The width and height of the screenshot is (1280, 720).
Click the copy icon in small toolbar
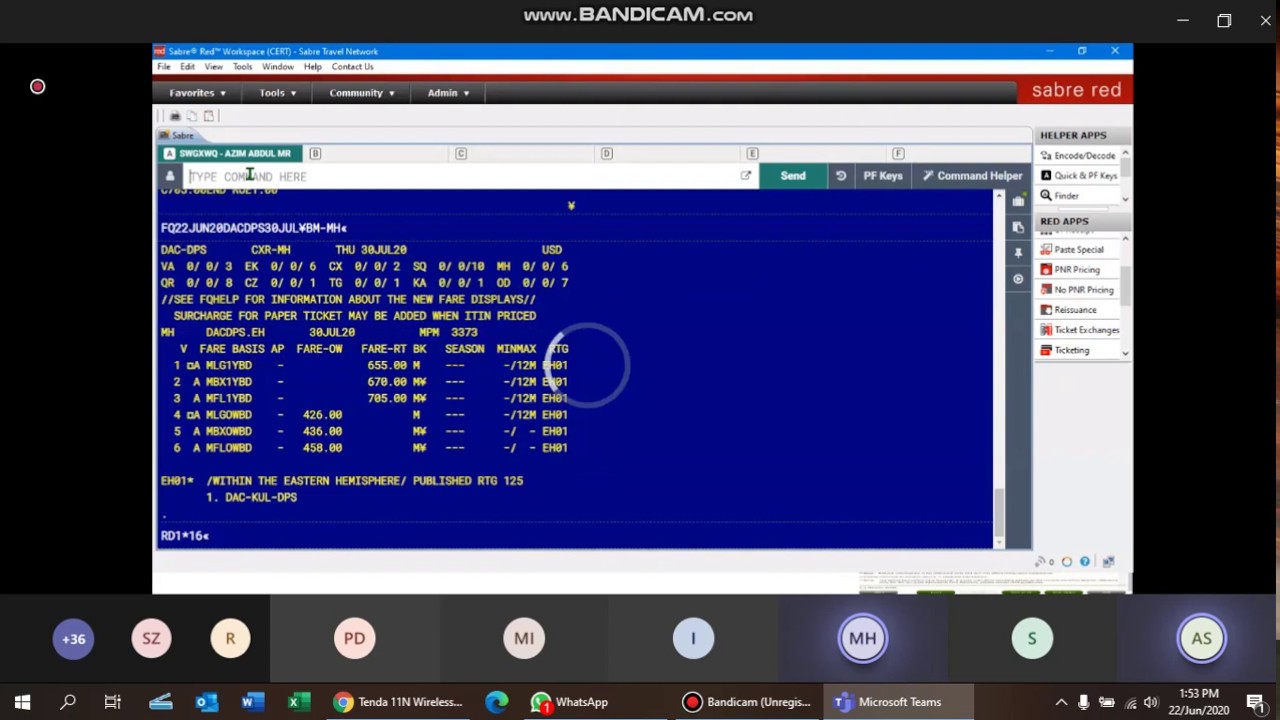pos(192,116)
